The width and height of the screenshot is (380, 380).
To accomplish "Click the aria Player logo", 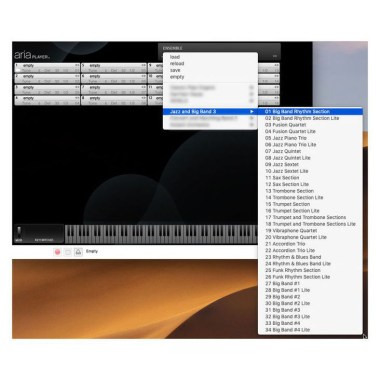I will (x=32, y=55).
